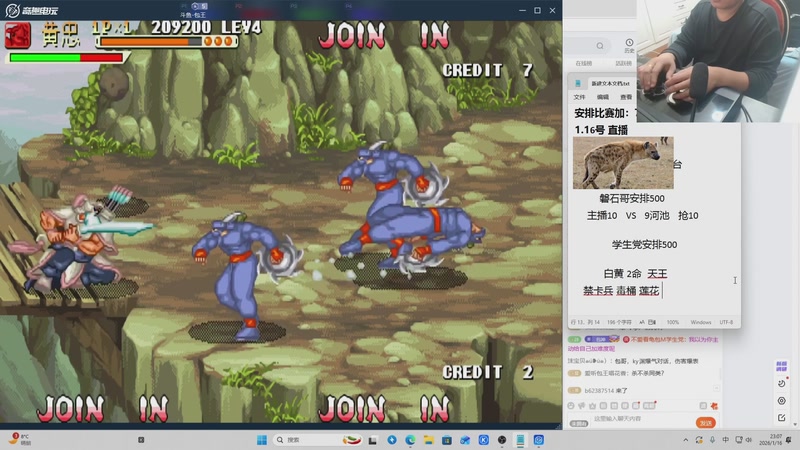Click the weather widget on taskbar

(x=20, y=439)
